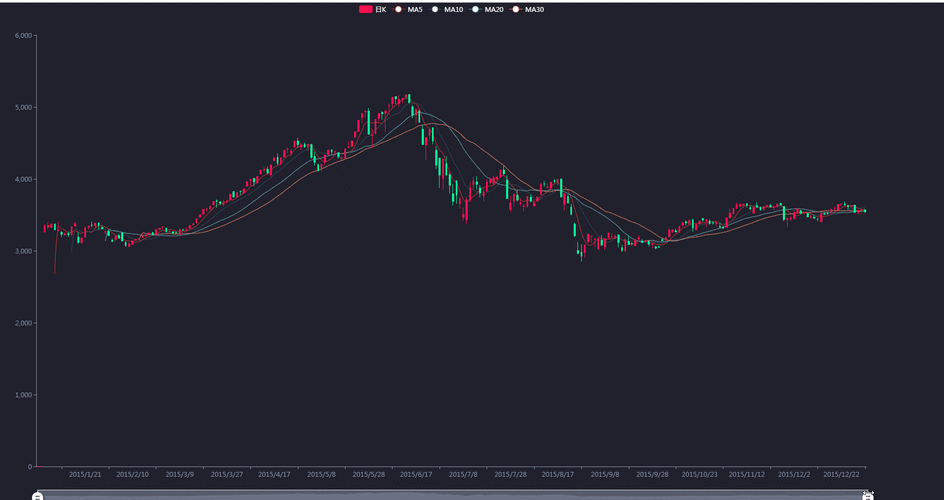Click the MA10 legend circle marker
The image size is (944, 500).
coord(436,9)
